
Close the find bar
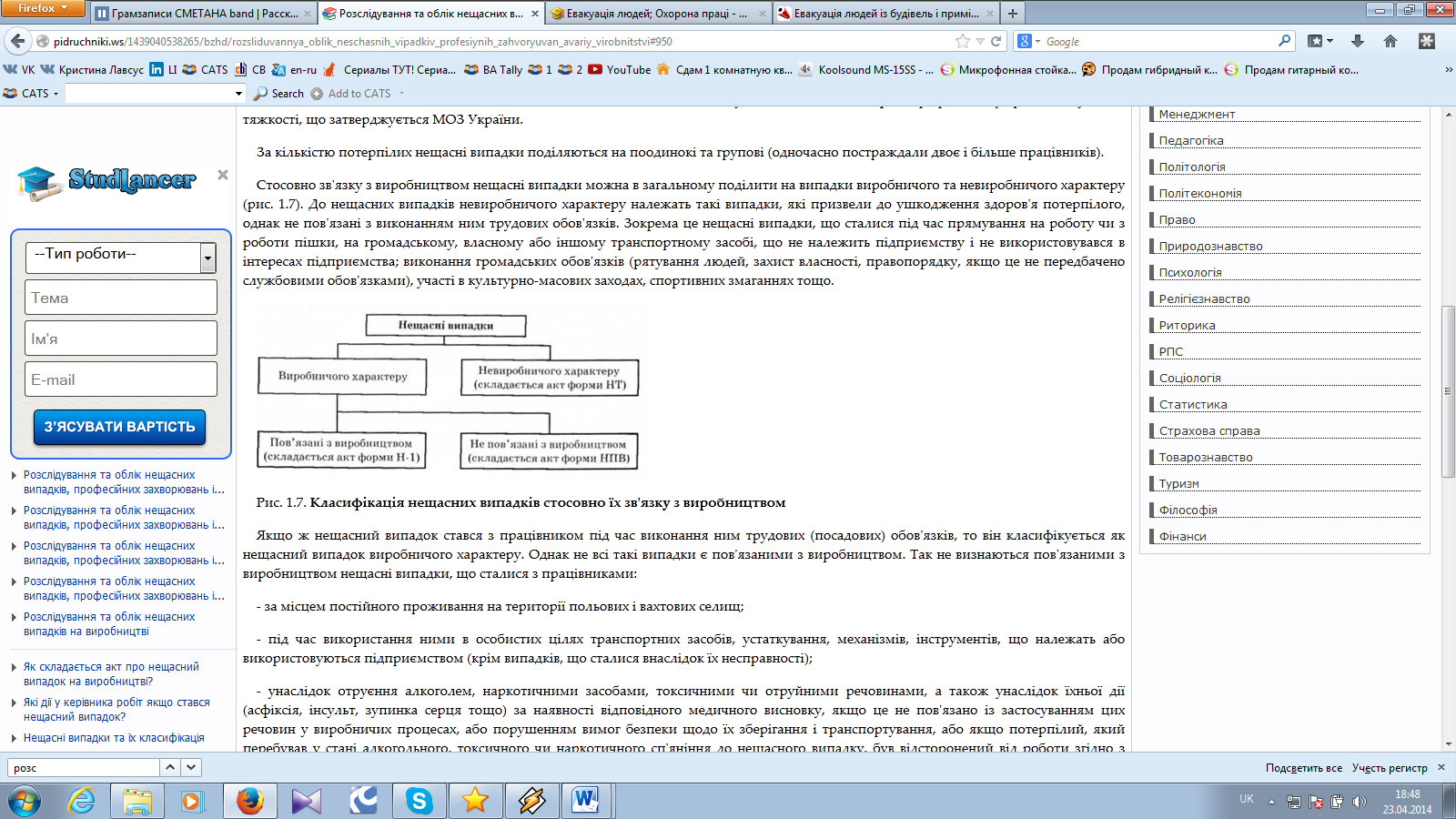point(1441,767)
